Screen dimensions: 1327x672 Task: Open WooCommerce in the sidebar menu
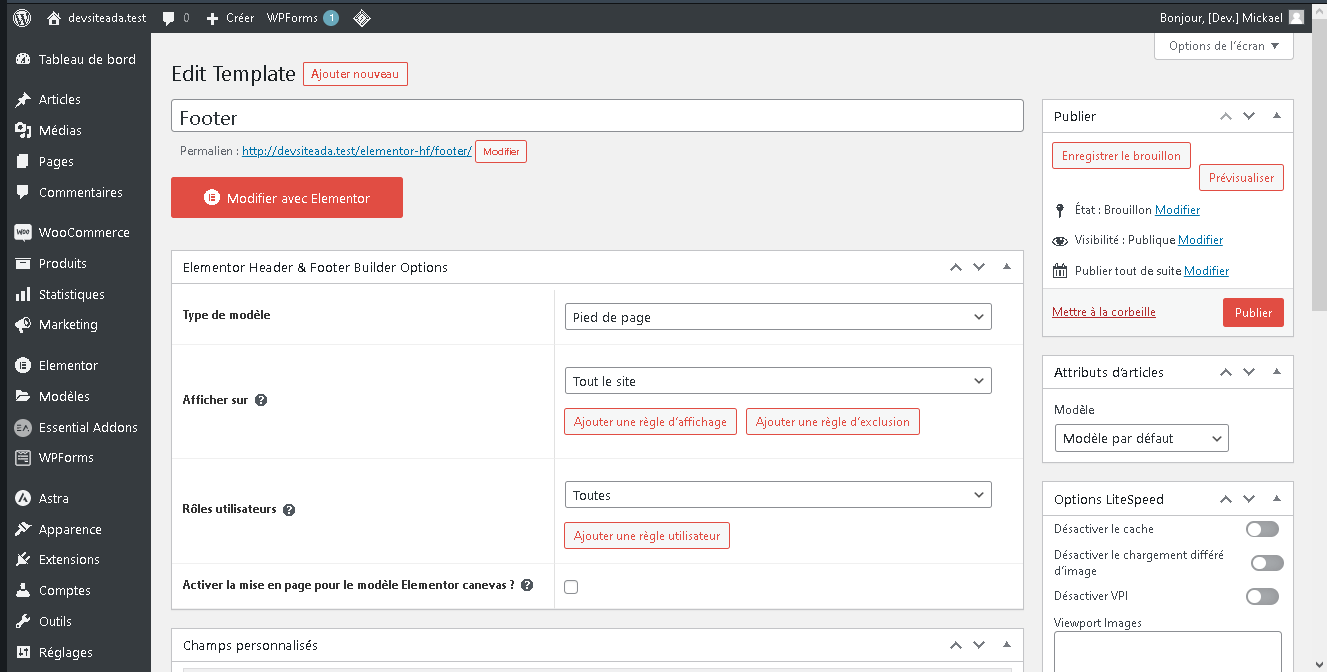click(84, 232)
